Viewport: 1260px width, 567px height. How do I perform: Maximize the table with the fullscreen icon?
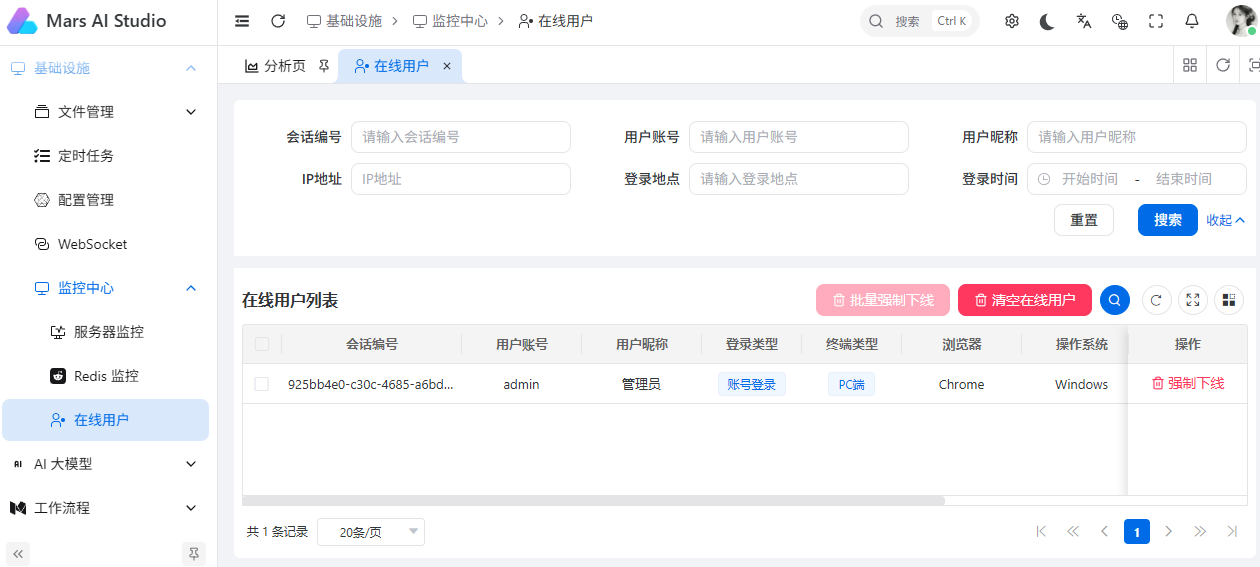(1192, 300)
